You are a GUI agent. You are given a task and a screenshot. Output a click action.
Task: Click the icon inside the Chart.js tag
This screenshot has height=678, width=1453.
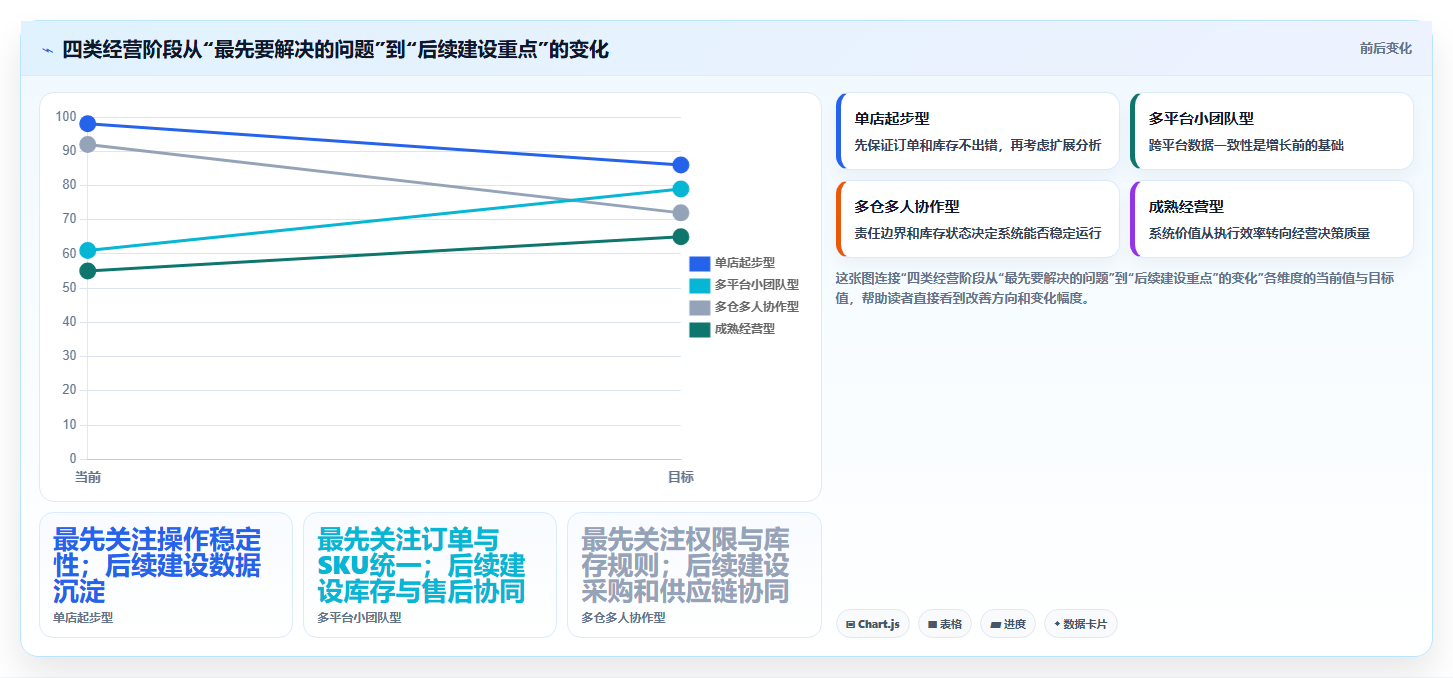click(850, 624)
